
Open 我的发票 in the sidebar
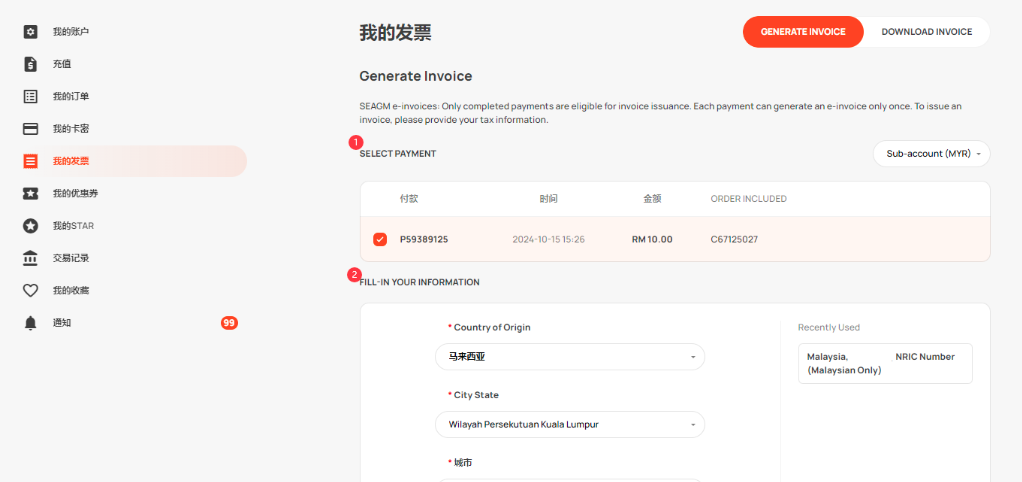(x=70, y=161)
